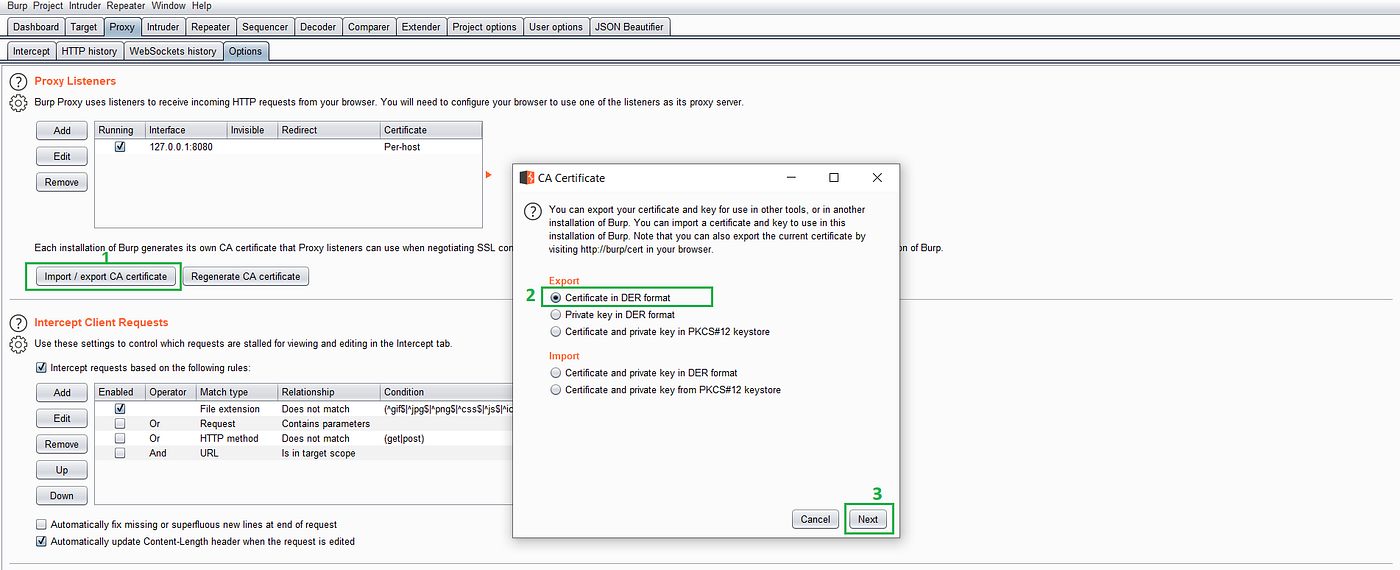Open the Repeater menu
1400x570 pixels.
coord(126,6)
